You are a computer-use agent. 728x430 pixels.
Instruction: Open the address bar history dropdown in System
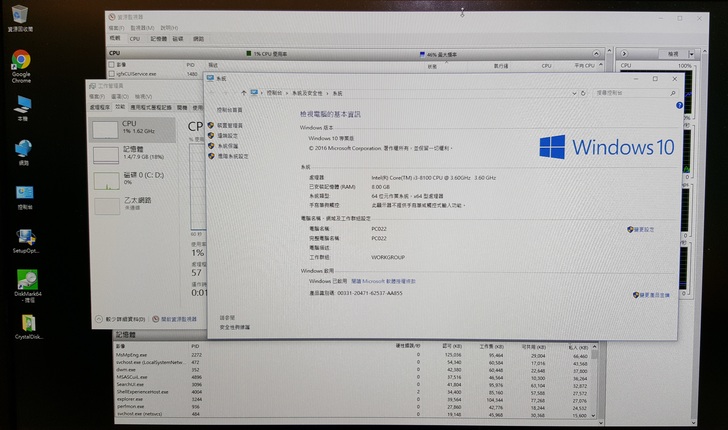[574, 93]
